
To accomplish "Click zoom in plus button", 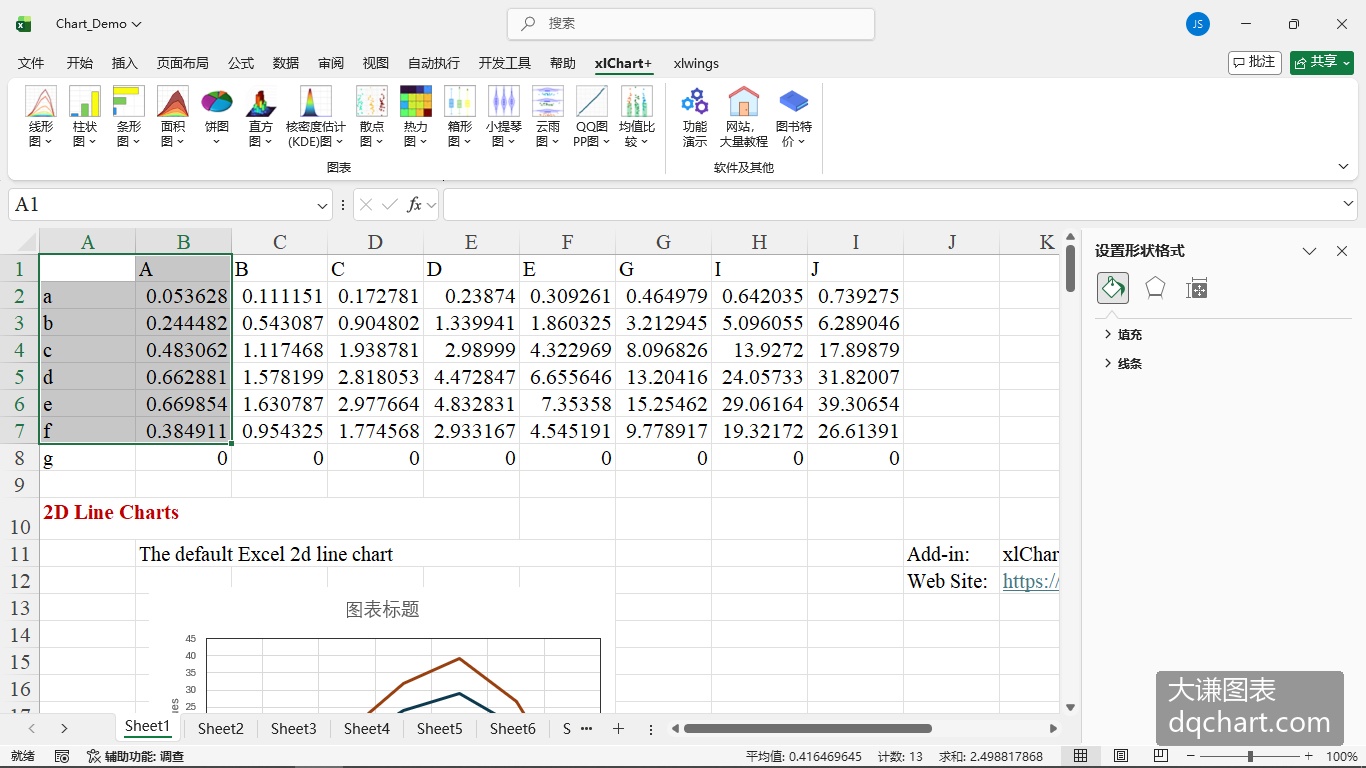I will pyautogui.click(x=1308, y=756).
